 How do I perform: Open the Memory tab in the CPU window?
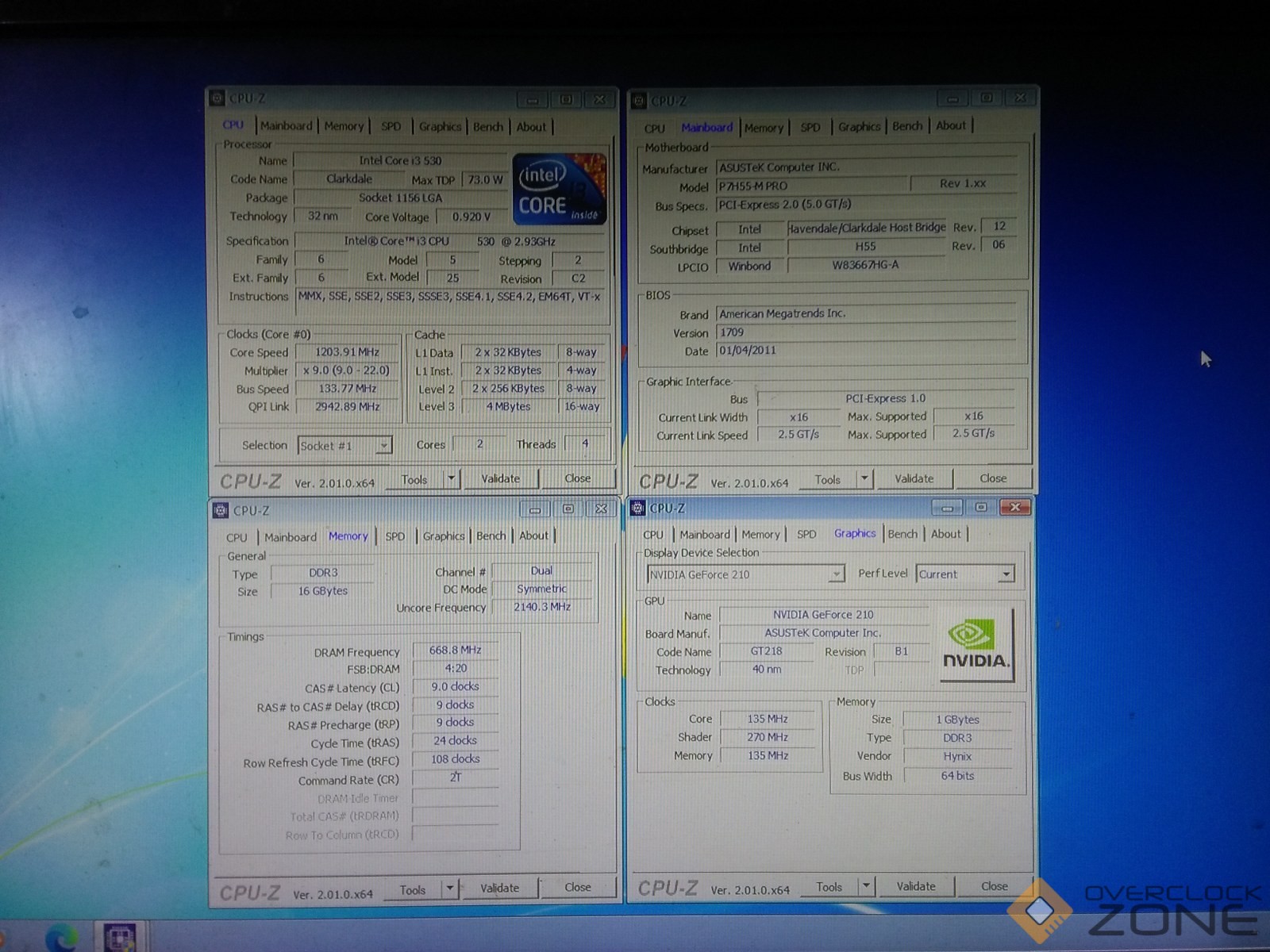(344, 125)
